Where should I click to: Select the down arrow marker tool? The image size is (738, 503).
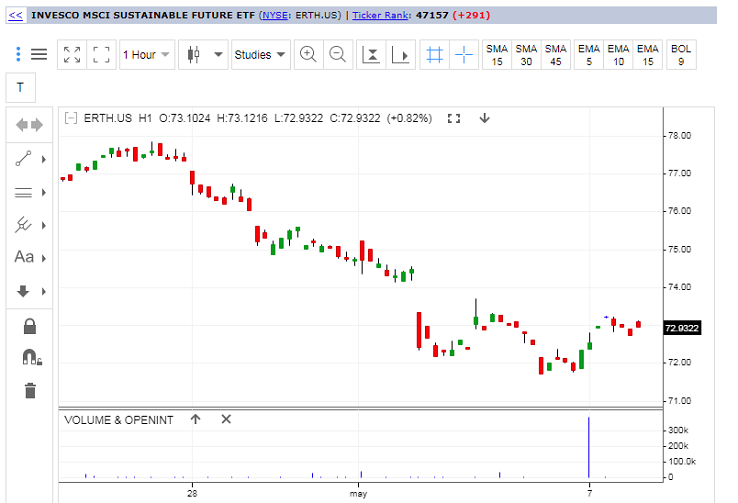coord(23,291)
